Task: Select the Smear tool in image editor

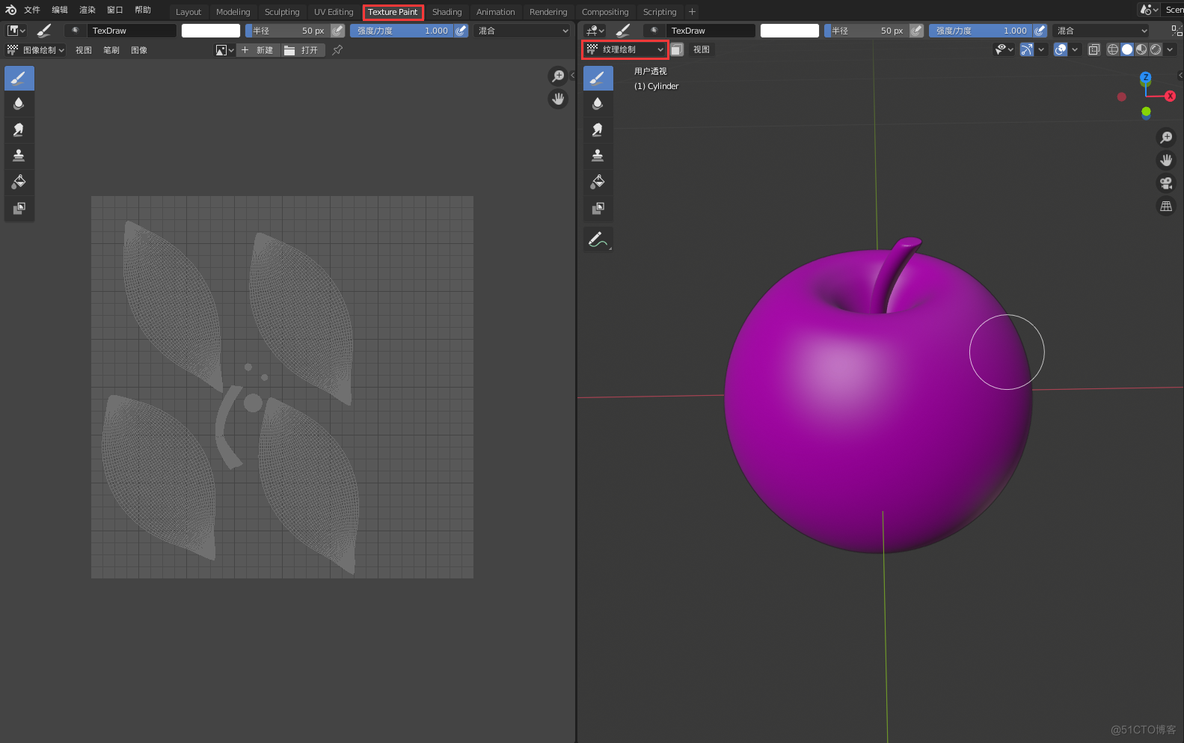Action: pos(19,130)
